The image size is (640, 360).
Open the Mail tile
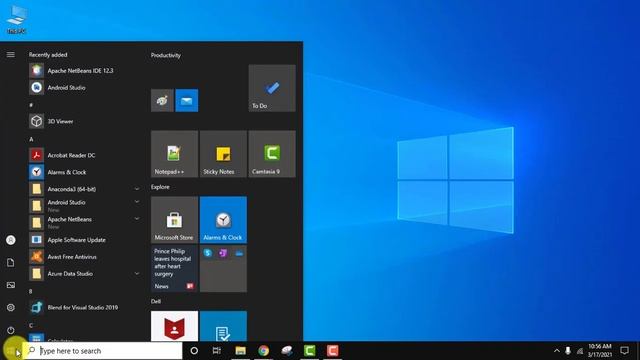187,100
